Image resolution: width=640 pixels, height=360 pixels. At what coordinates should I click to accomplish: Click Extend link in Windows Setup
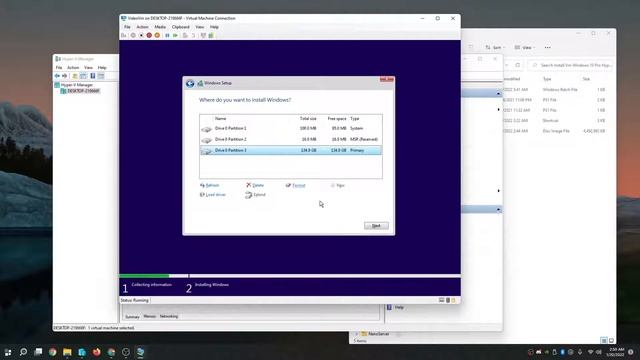pos(255,195)
